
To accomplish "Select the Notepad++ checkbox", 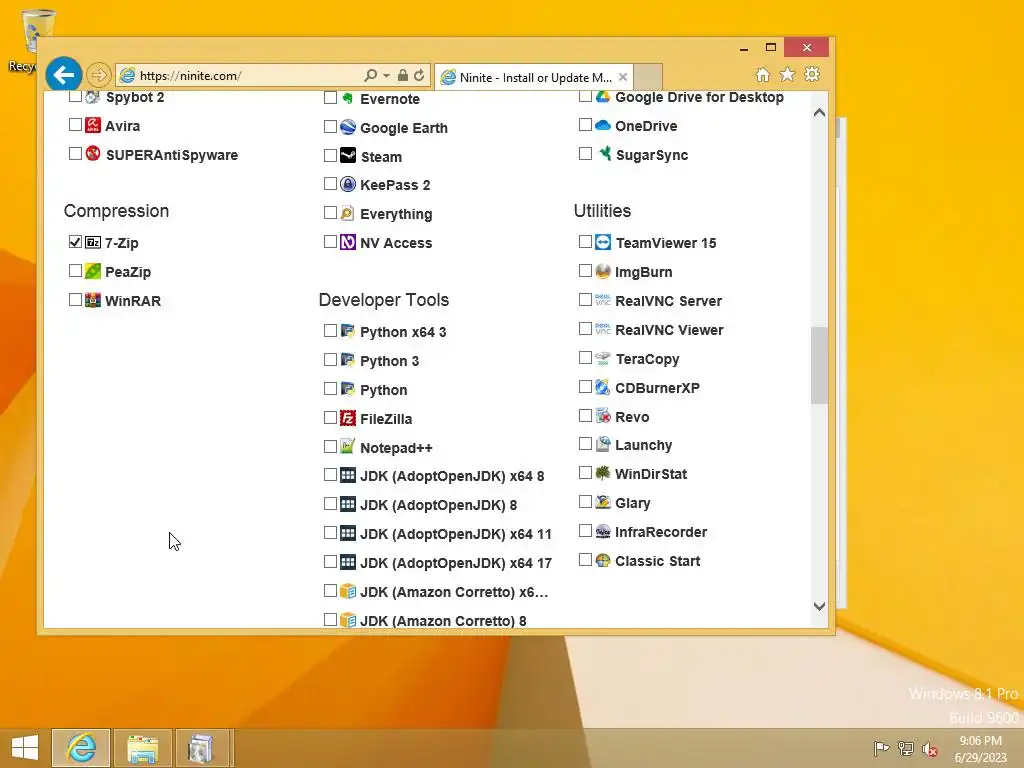I will pos(330,446).
